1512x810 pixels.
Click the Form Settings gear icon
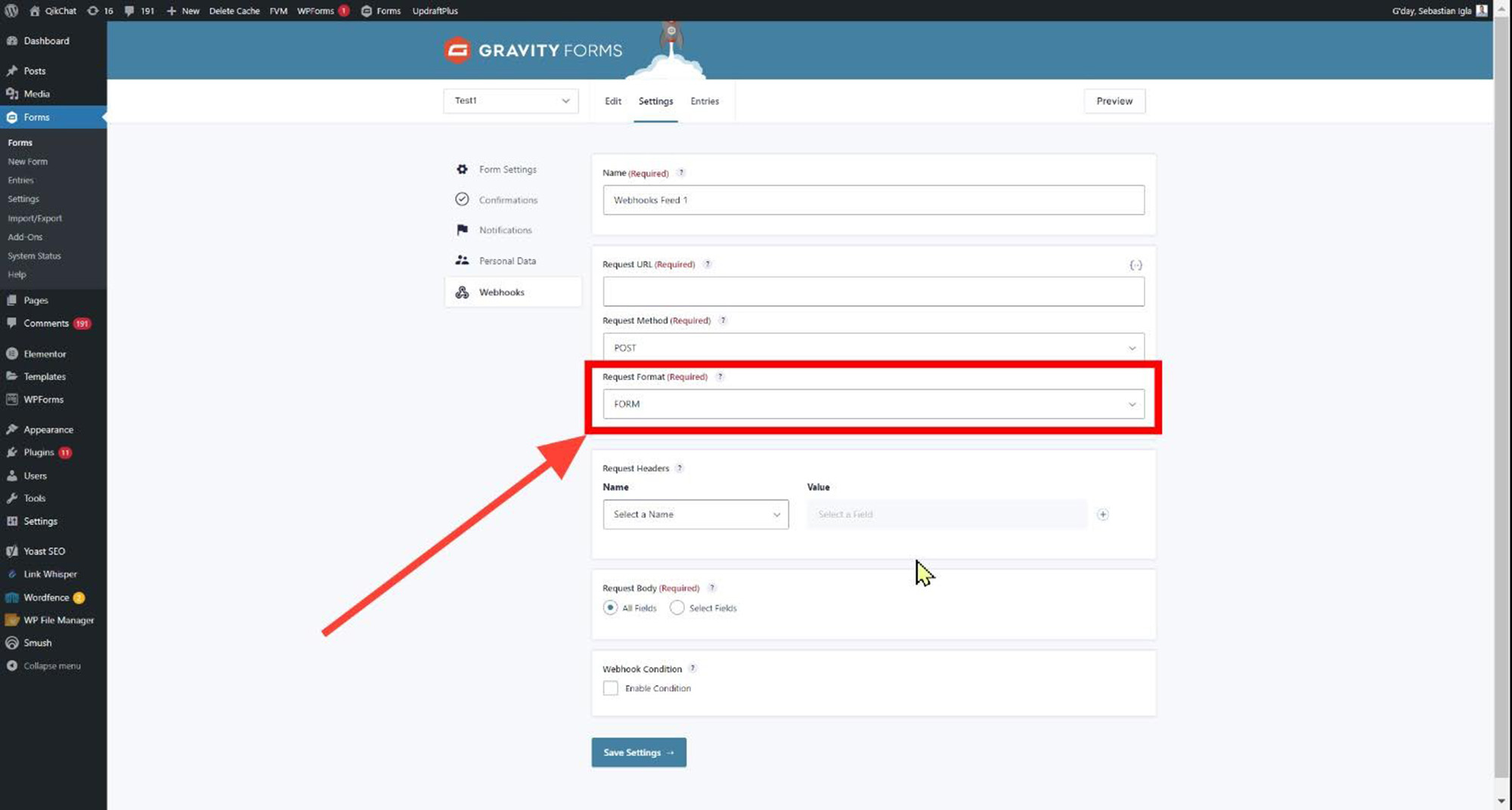coord(462,169)
